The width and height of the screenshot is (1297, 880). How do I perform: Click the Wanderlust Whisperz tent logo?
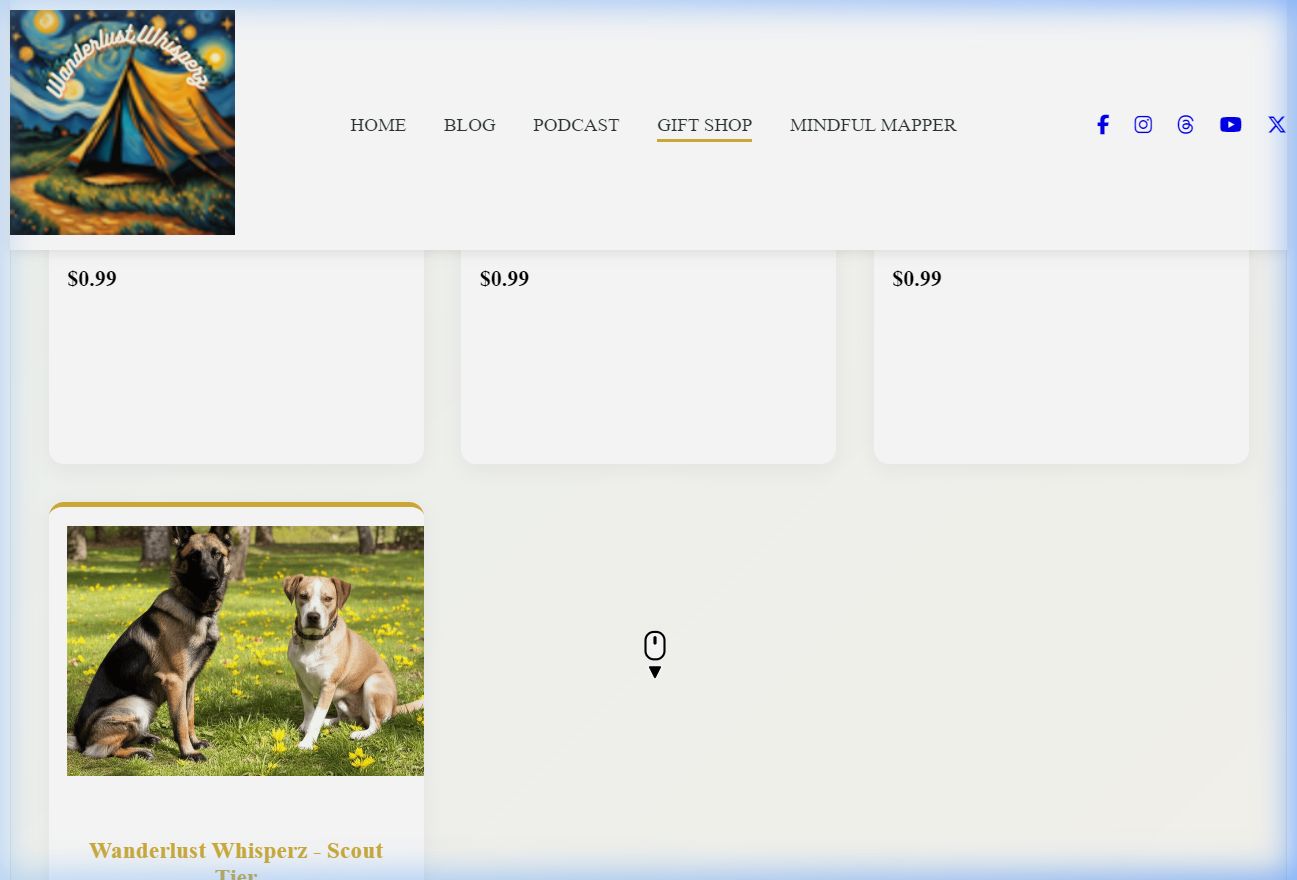click(122, 122)
